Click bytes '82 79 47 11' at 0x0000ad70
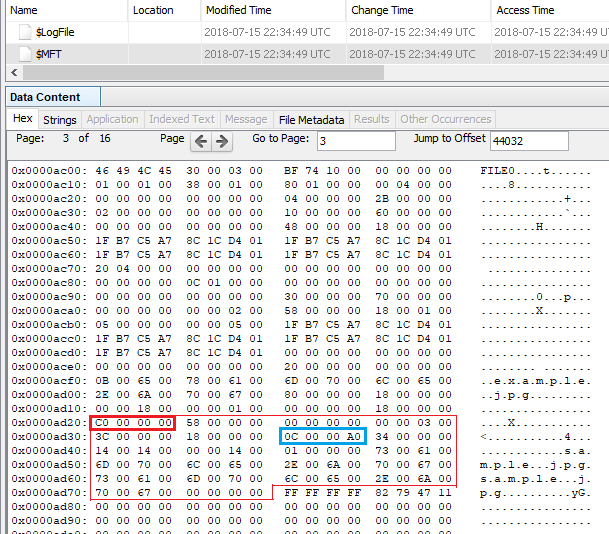This screenshot has width=609, height=534. coord(414,492)
